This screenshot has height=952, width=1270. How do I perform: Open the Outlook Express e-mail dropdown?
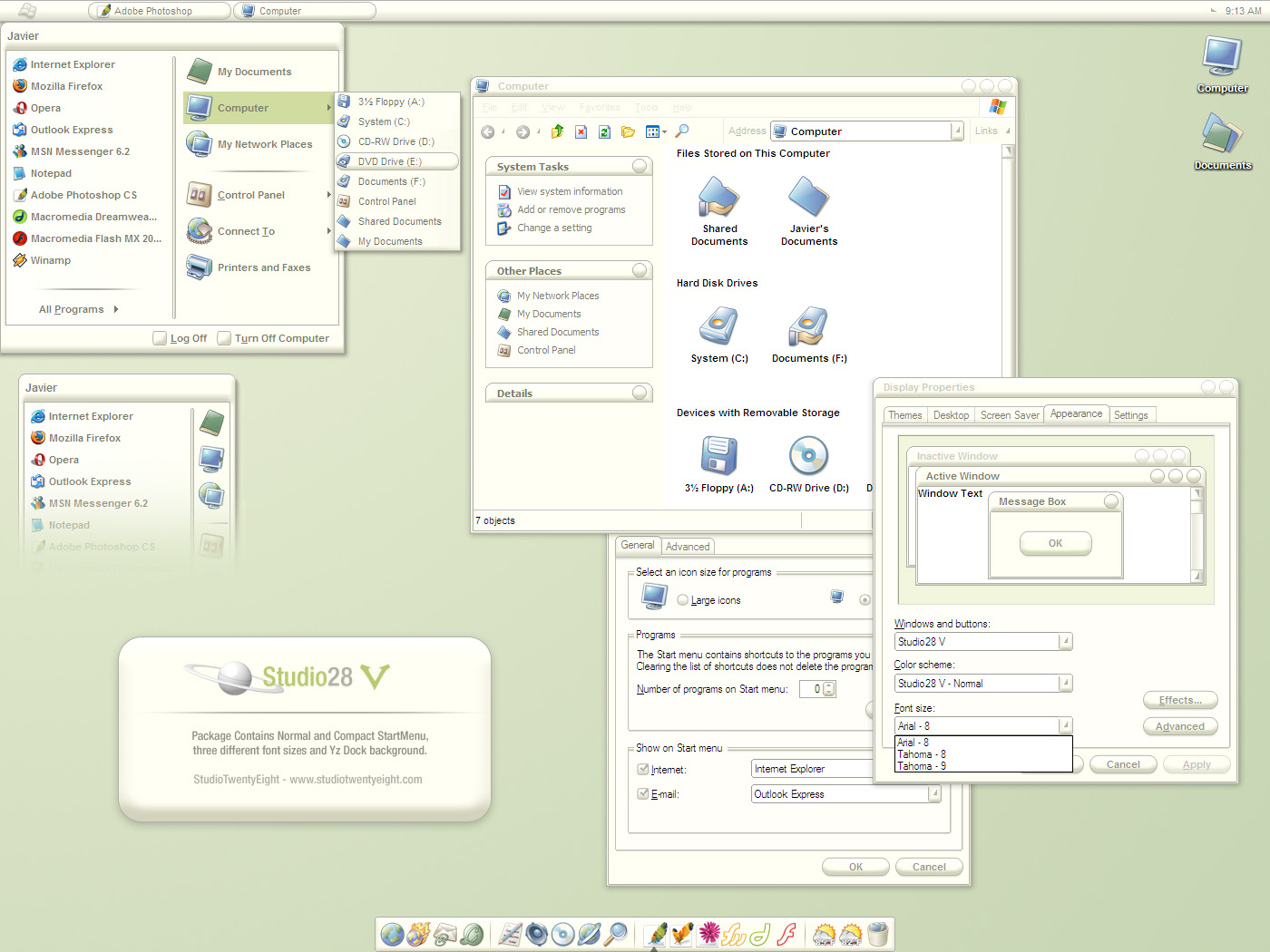pyautogui.click(x=933, y=793)
